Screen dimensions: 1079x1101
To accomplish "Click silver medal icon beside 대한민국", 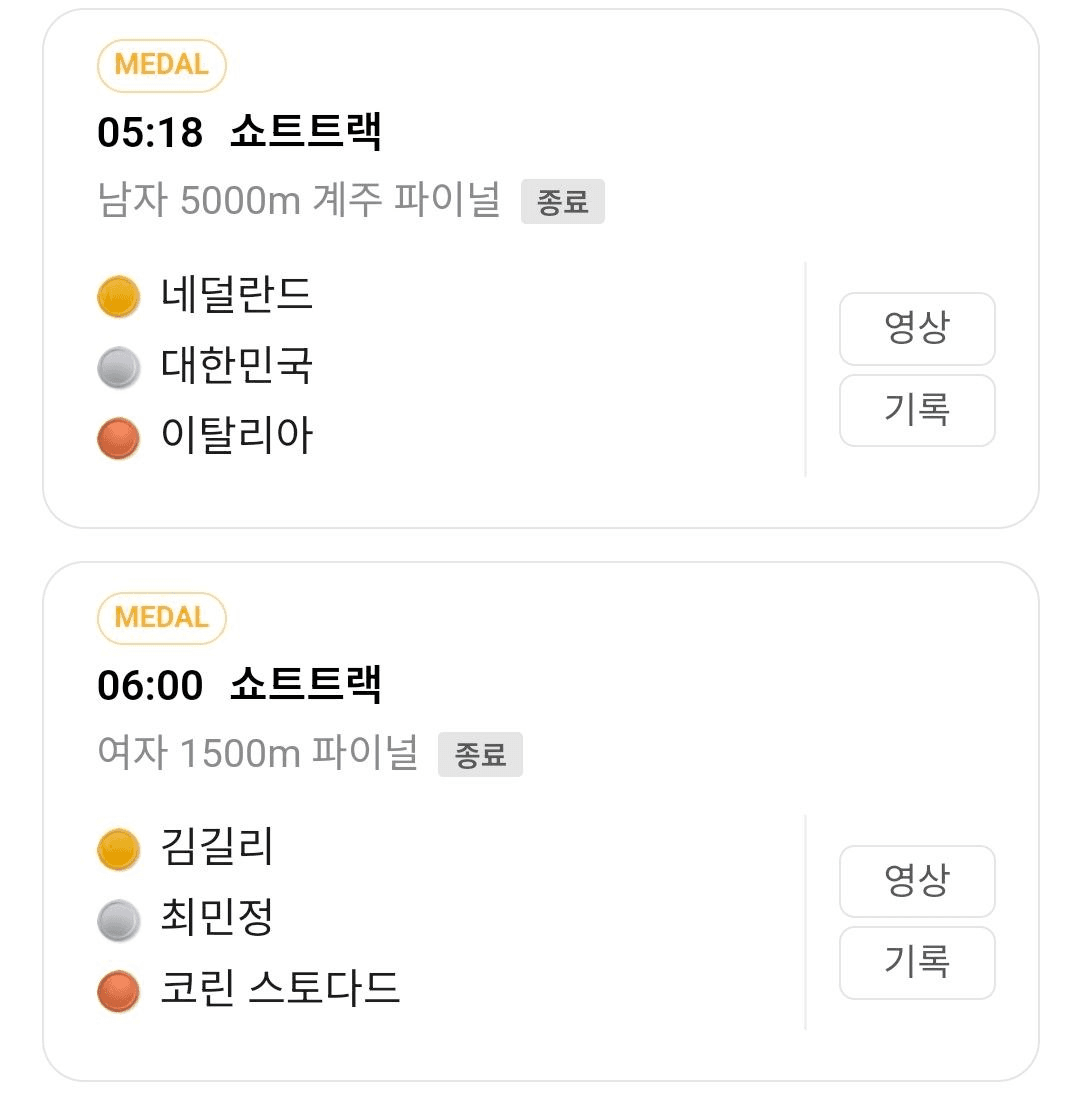I will coord(118,368).
